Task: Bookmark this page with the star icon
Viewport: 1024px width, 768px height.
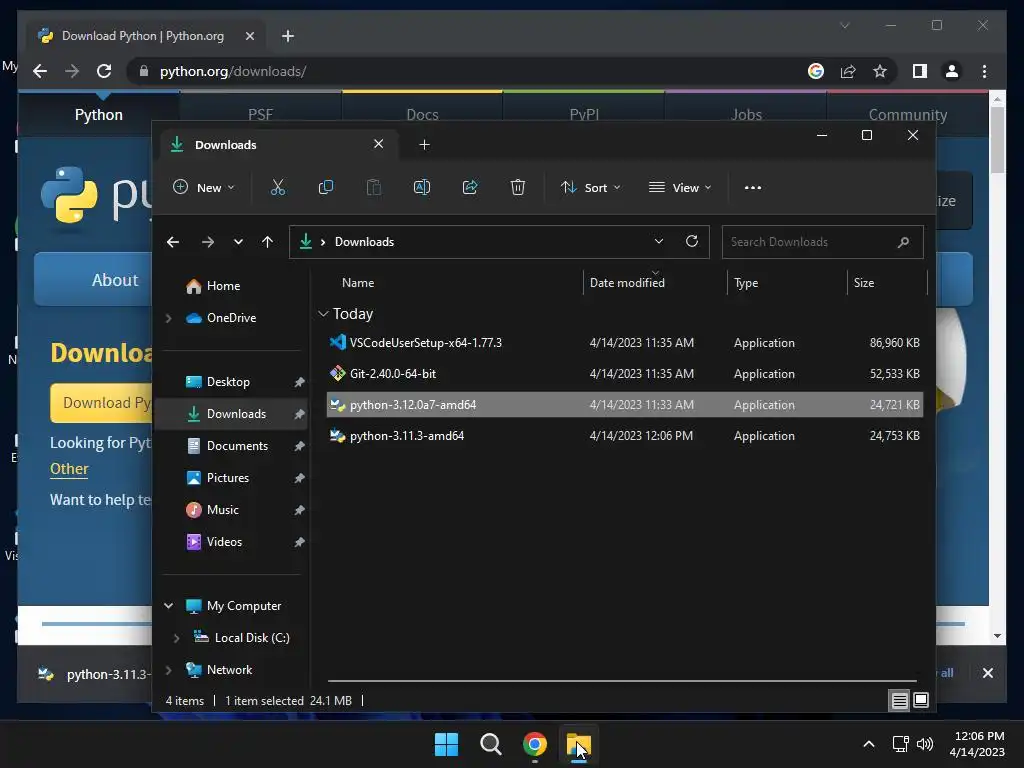Action: click(x=880, y=71)
